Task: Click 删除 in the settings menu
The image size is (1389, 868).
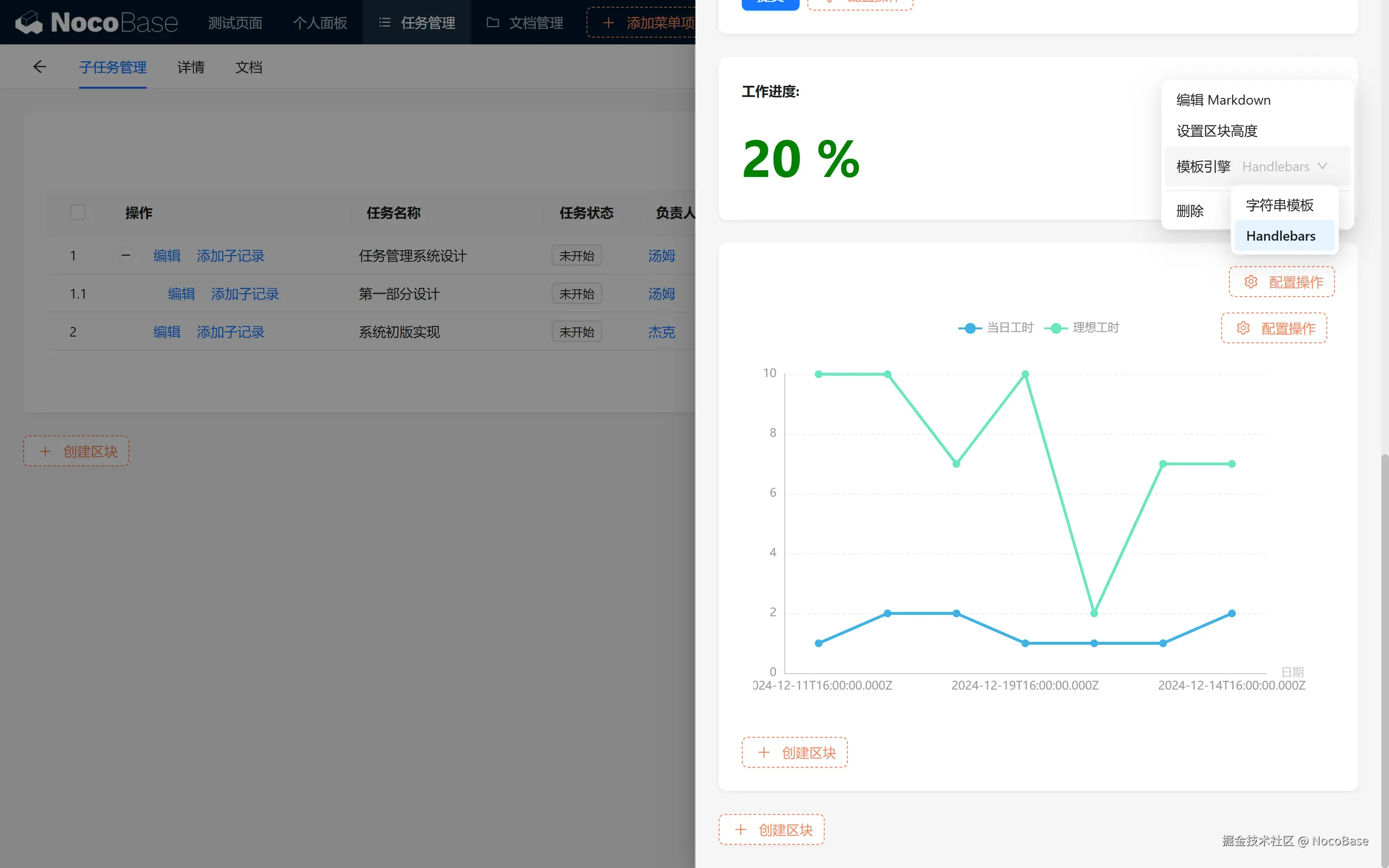Action: (1190, 211)
